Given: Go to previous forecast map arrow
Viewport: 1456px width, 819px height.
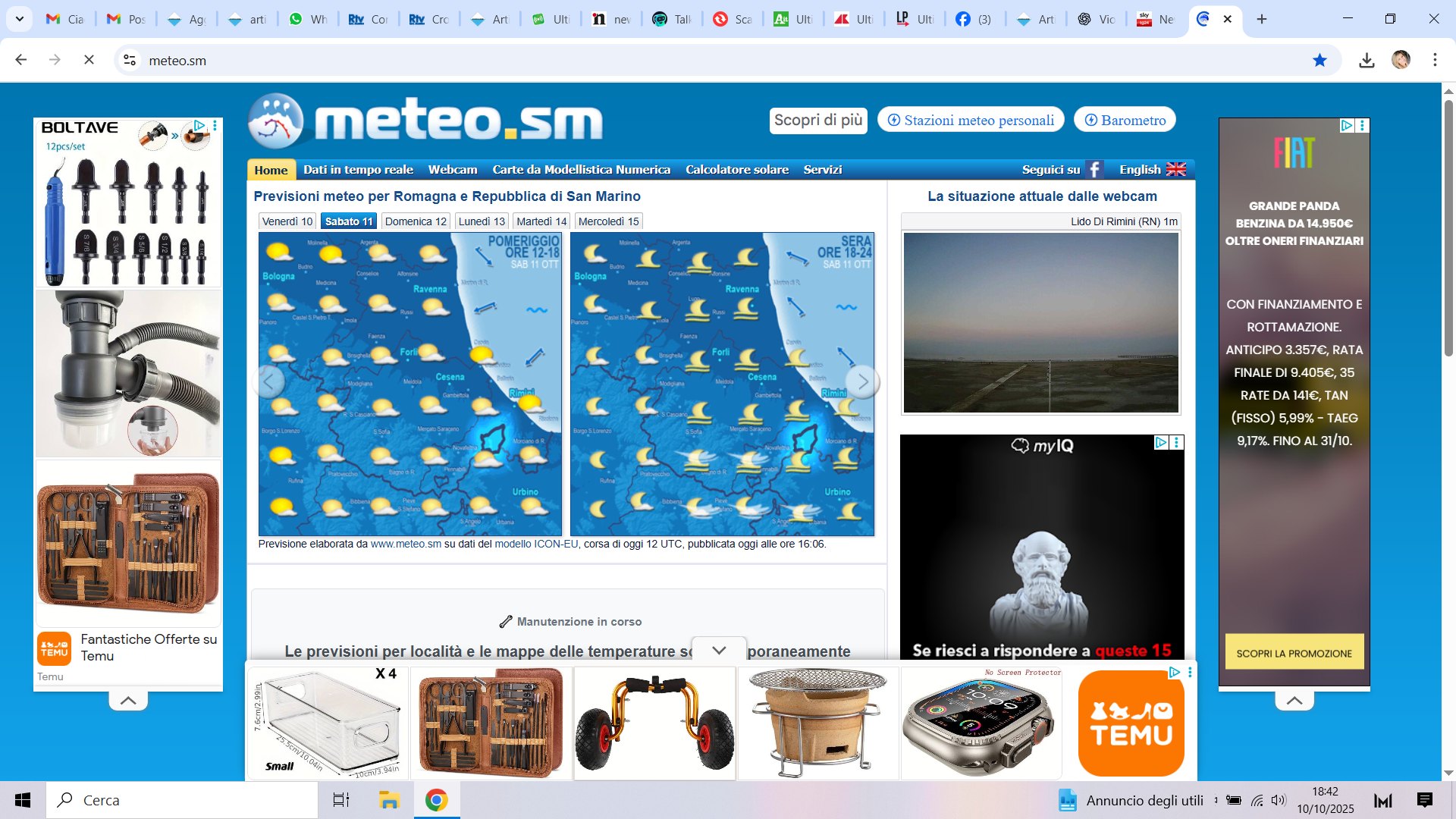Looking at the screenshot, I should click(x=269, y=381).
